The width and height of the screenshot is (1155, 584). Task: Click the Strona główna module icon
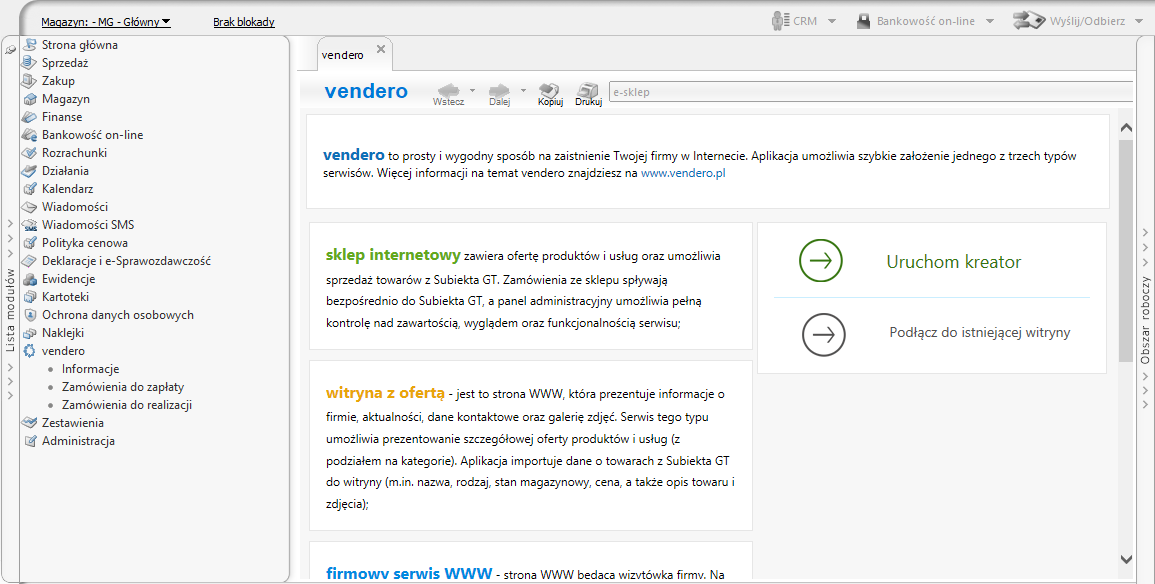pyautogui.click(x=29, y=45)
